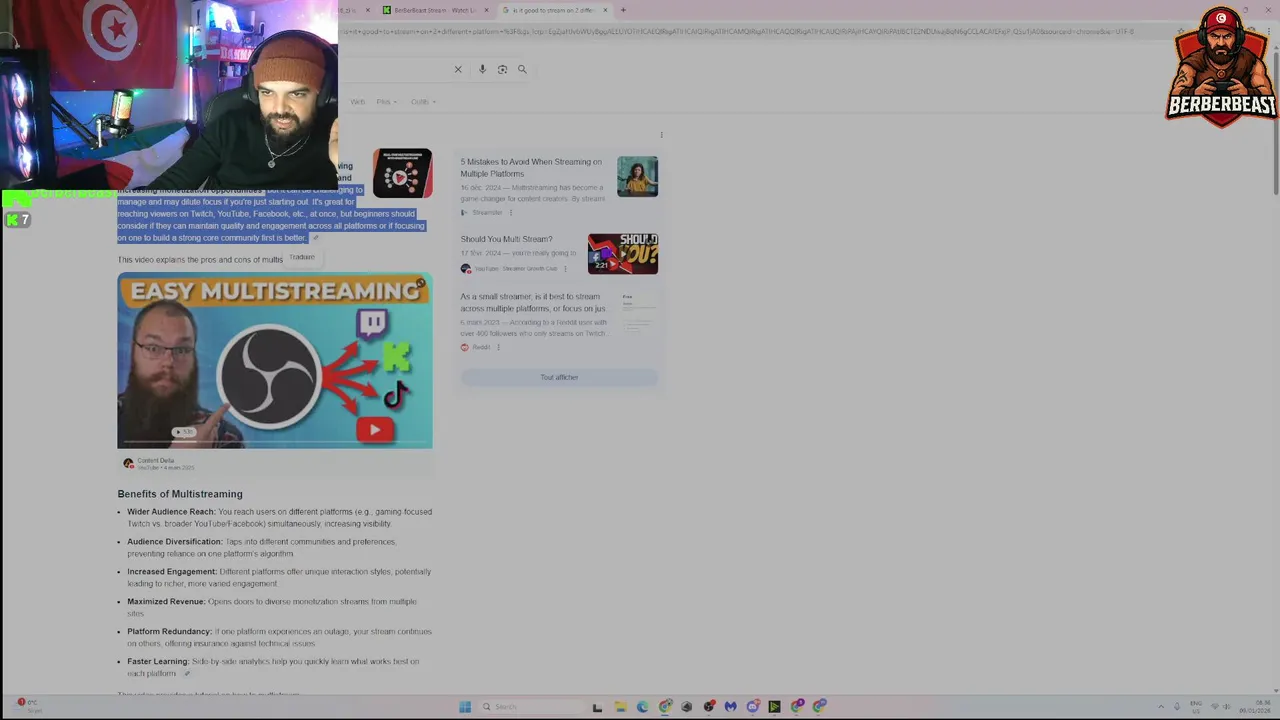The image size is (1280, 720).
Task: Click the 'Benefits of Multistreaming' heading
Action: 180,494
